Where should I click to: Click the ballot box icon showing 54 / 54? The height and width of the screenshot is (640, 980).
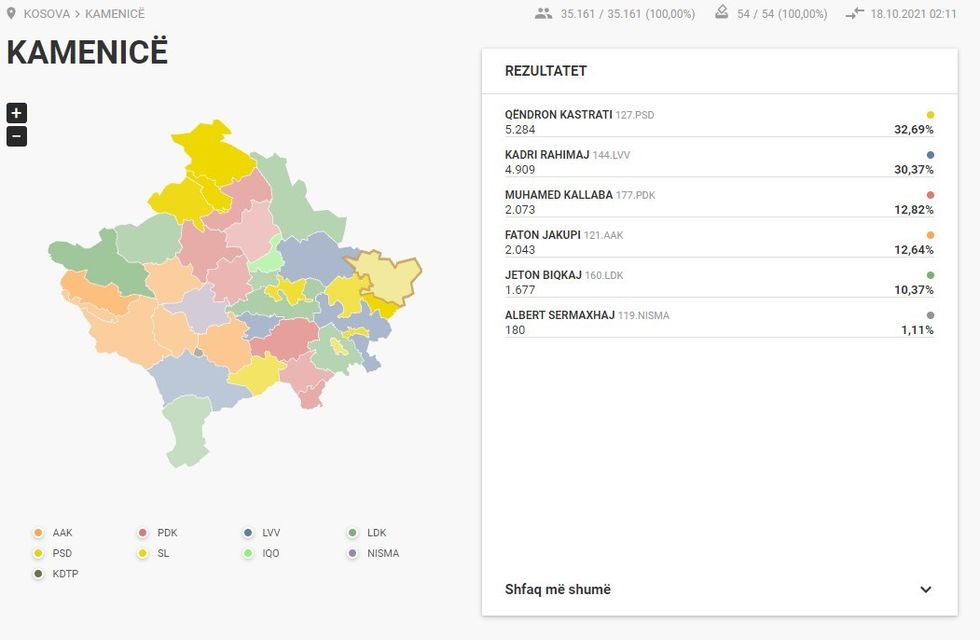click(720, 13)
